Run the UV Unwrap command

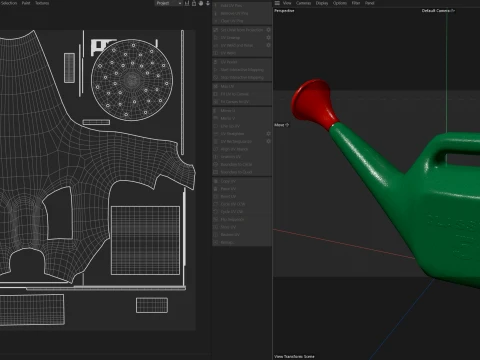click(x=239, y=38)
